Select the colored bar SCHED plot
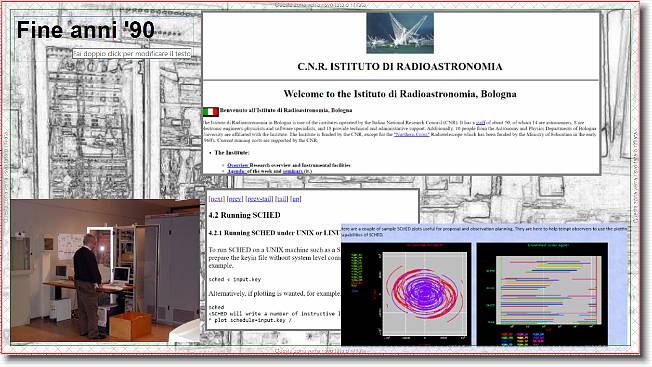The image size is (652, 367). click(x=549, y=290)
